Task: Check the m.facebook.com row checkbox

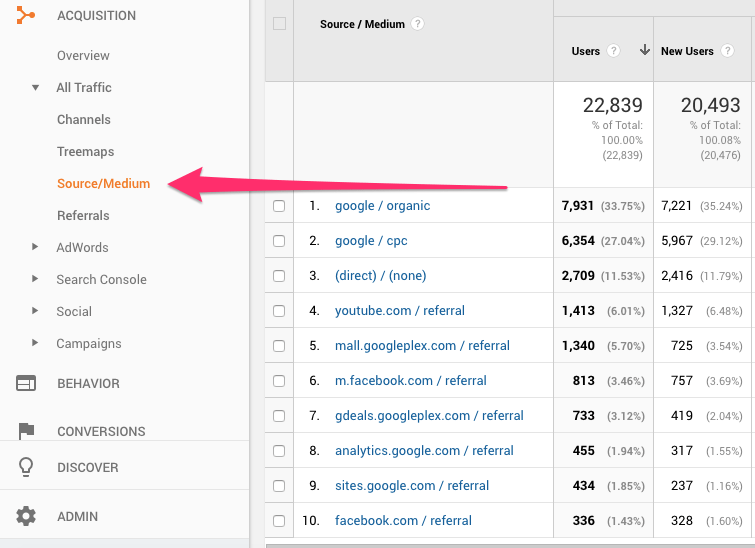Action: [x=279, y=381]
